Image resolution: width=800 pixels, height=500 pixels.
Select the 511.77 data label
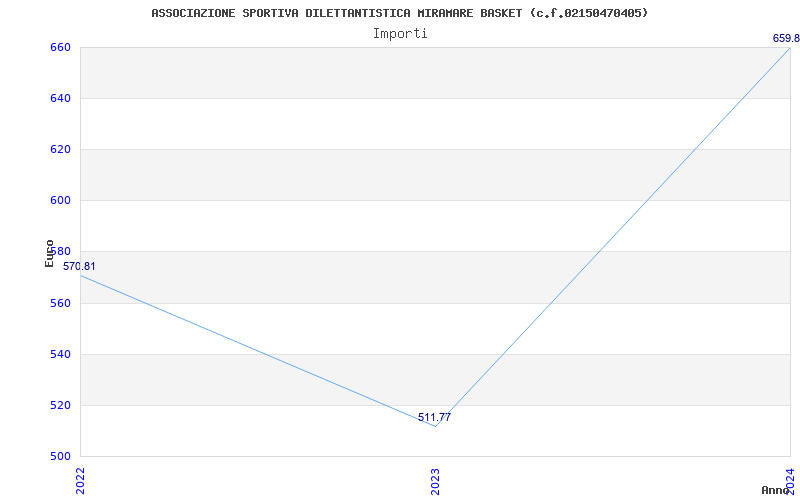click(434, 417)
